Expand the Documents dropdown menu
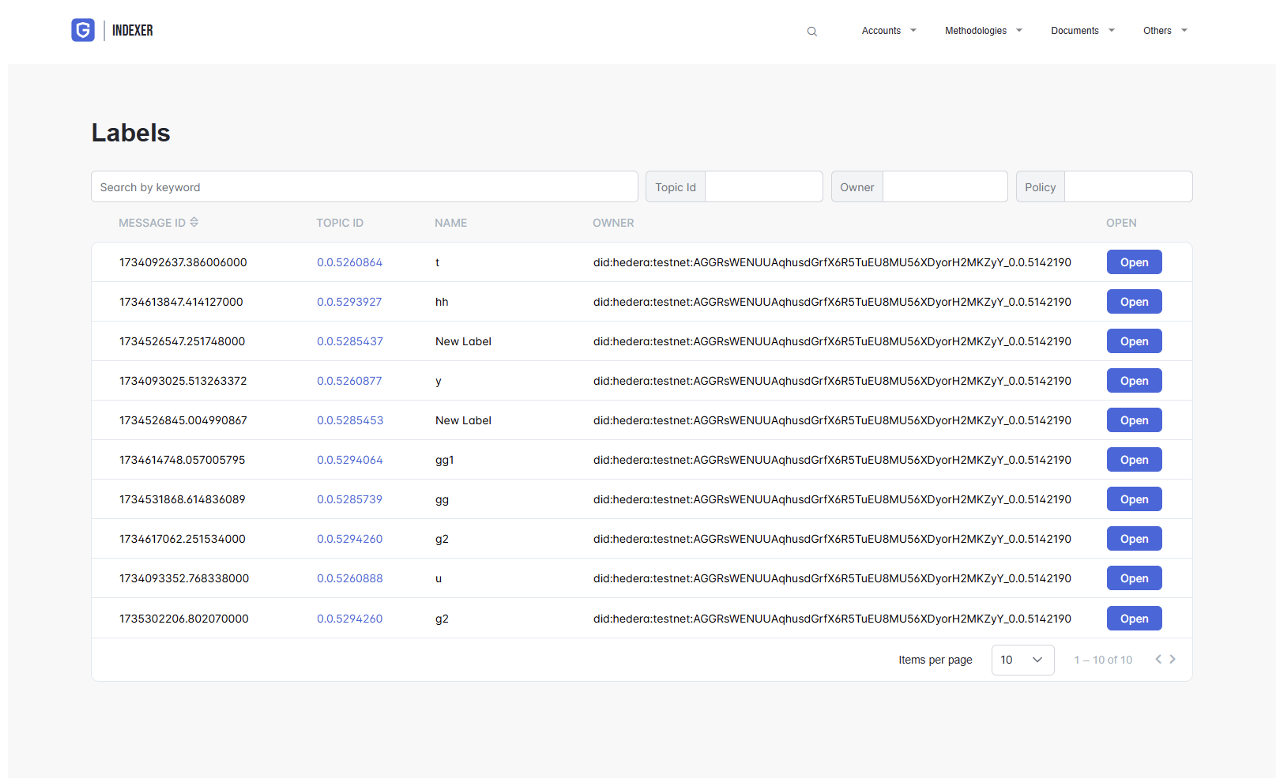 tap(1082, 31)
